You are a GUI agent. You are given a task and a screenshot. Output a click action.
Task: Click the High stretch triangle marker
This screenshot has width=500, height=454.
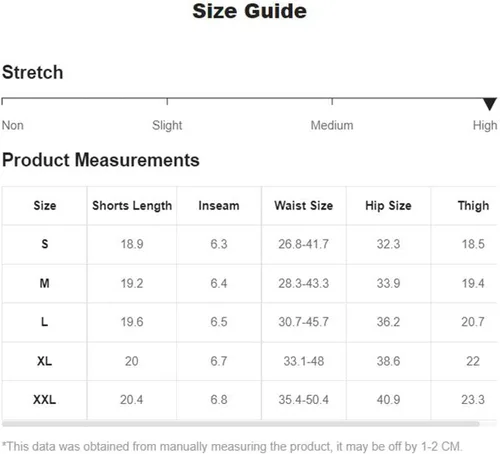[490, 104]
